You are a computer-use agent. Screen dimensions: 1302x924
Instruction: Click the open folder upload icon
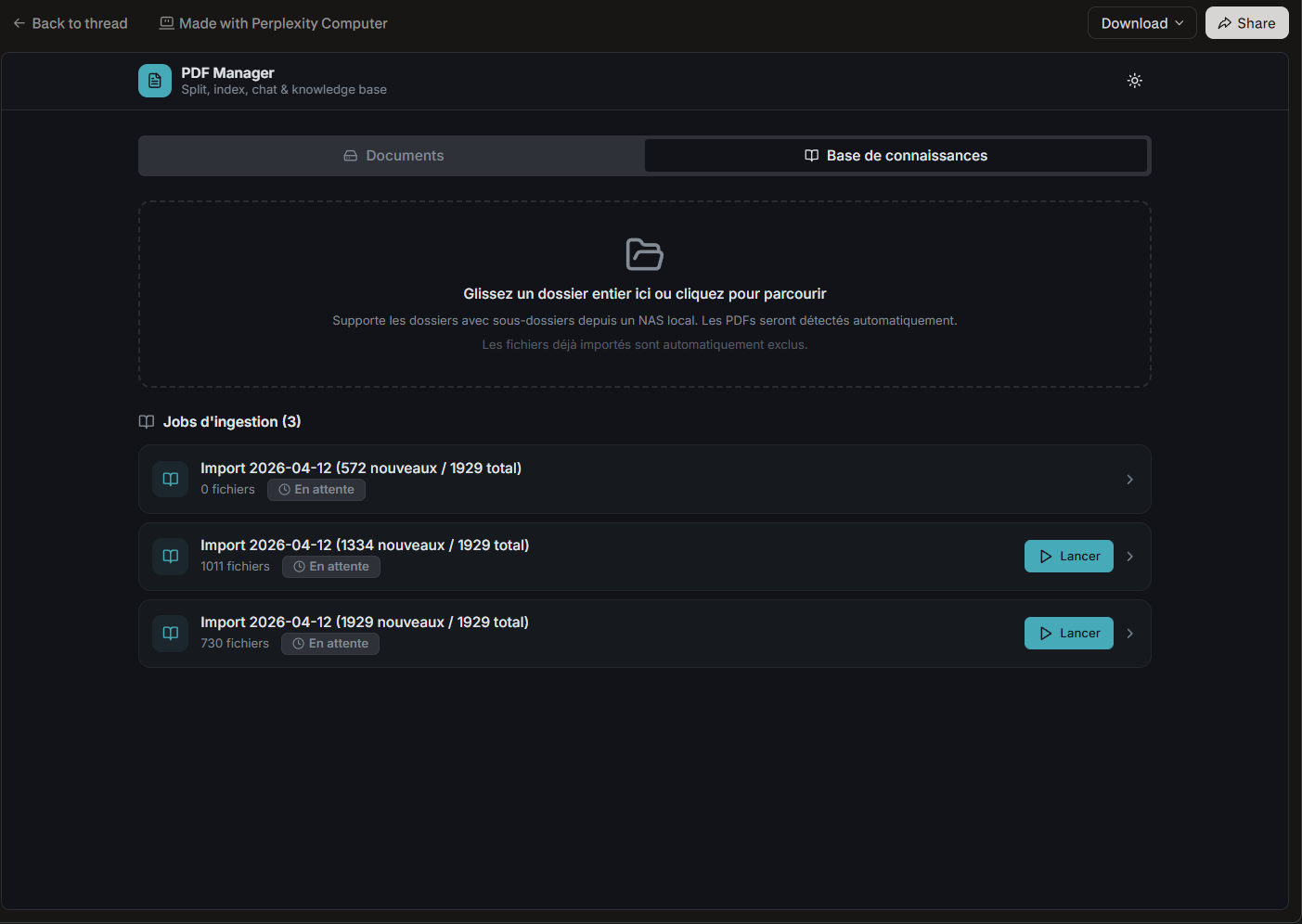[644, 254]
